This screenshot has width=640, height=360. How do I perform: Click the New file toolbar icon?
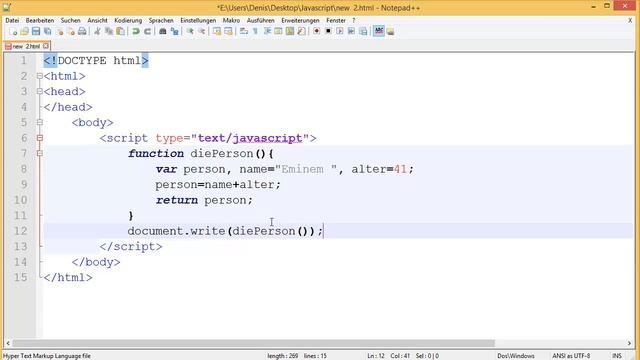pos(13,31)
